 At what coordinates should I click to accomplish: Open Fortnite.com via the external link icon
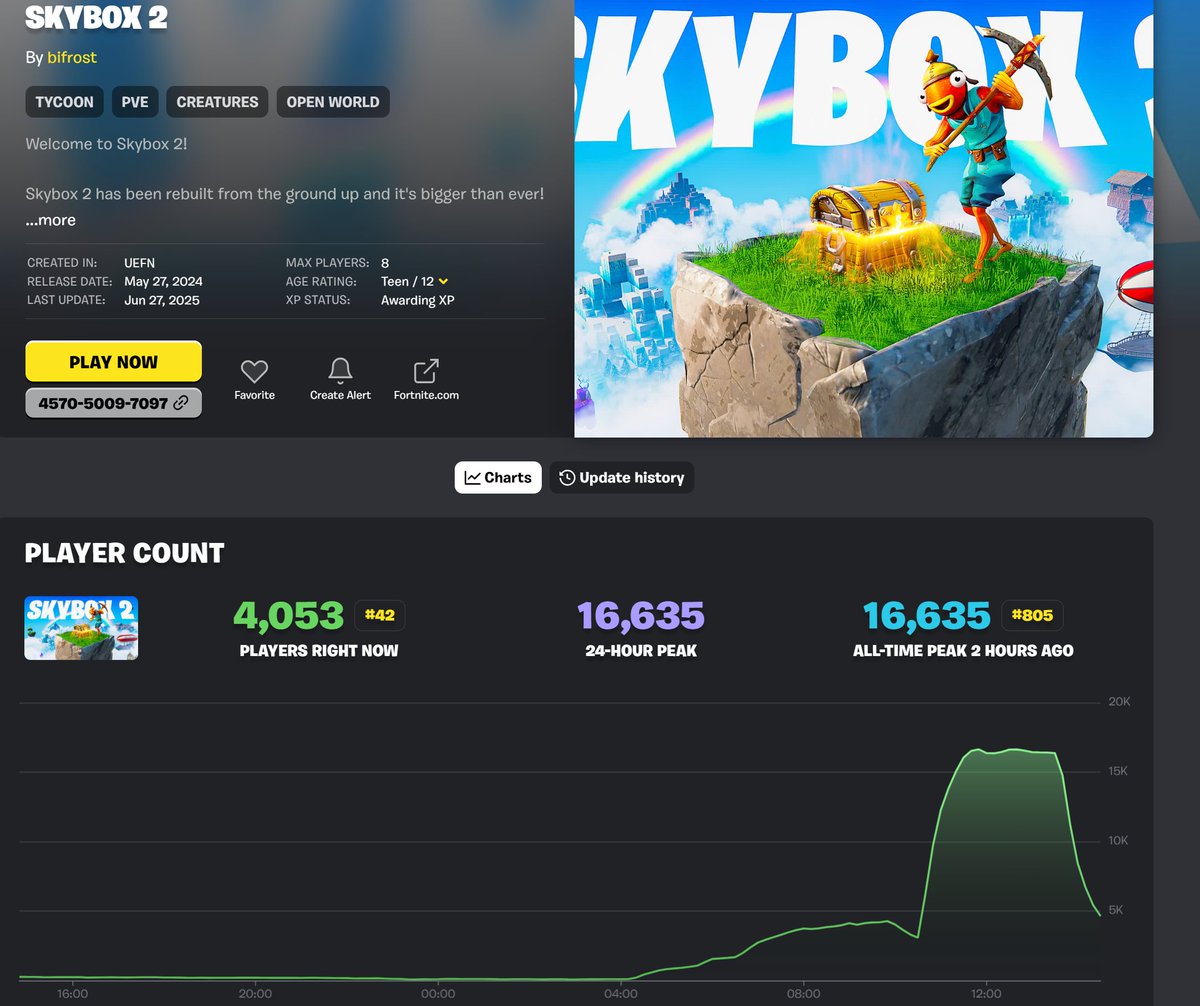click(x=426, y=370)
